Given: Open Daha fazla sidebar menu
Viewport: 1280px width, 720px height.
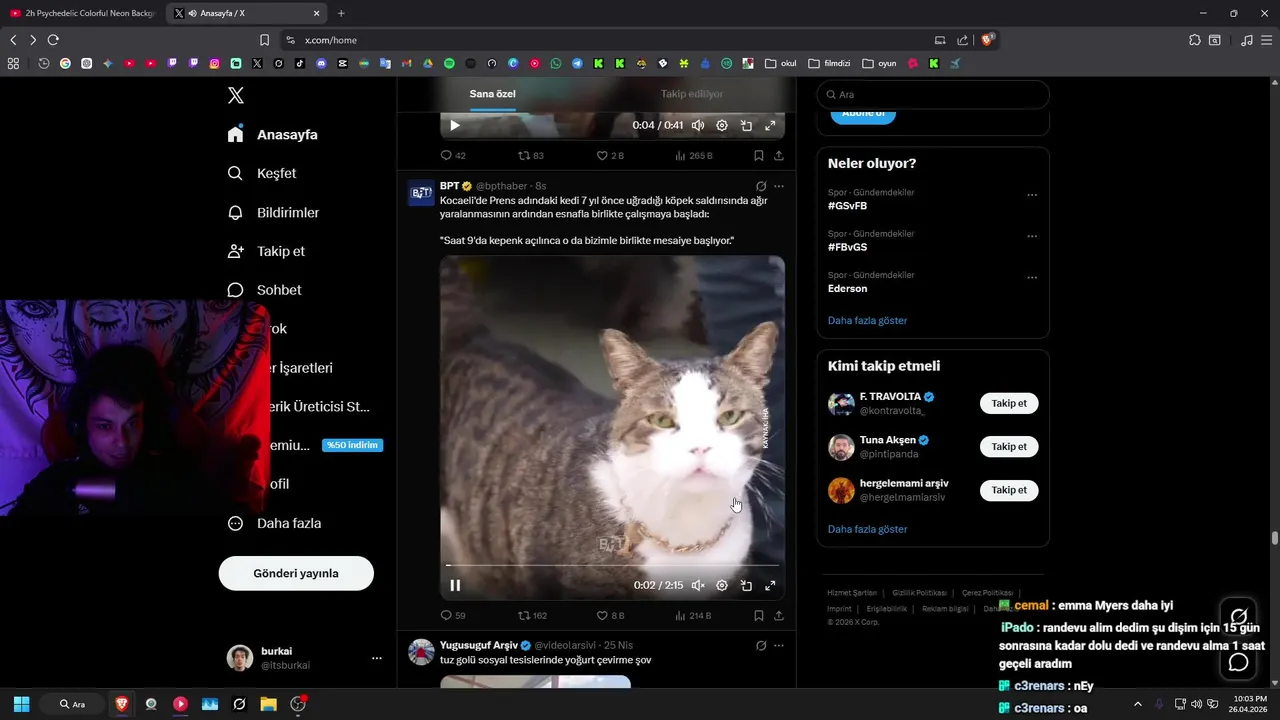Looking at the screenshot, I should click(274, 523).
